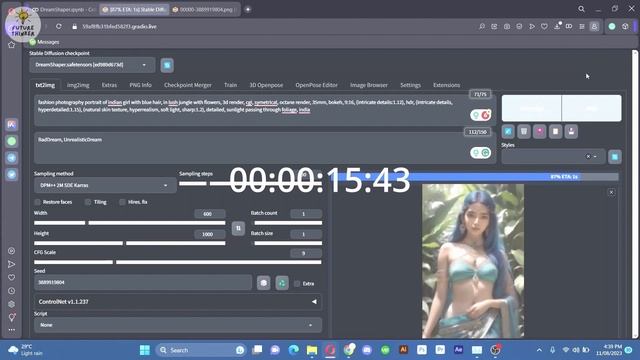640x360 pixels.
Task: Save style using the floppy disk icon
Action: pos(571,131)
